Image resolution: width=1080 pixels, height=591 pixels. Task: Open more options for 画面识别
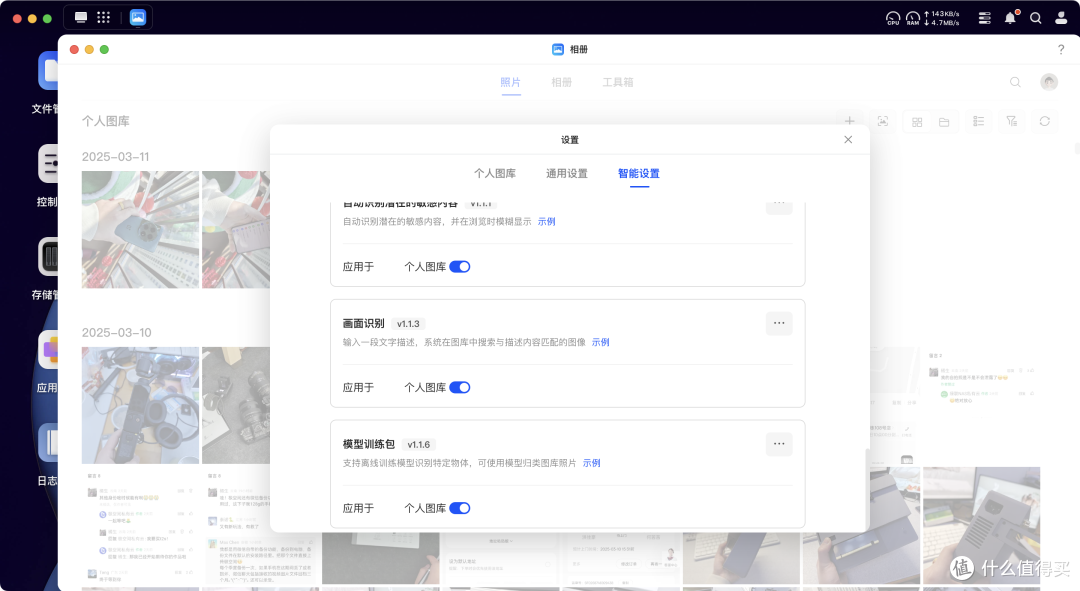pyautogui.click(x=779, y=323)
